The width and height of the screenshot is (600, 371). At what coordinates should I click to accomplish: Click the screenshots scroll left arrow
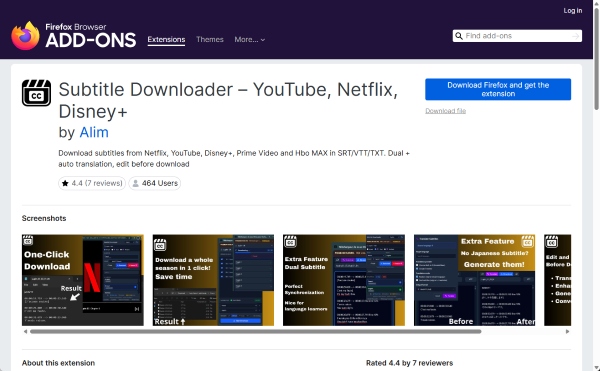[x=25, y=332]
